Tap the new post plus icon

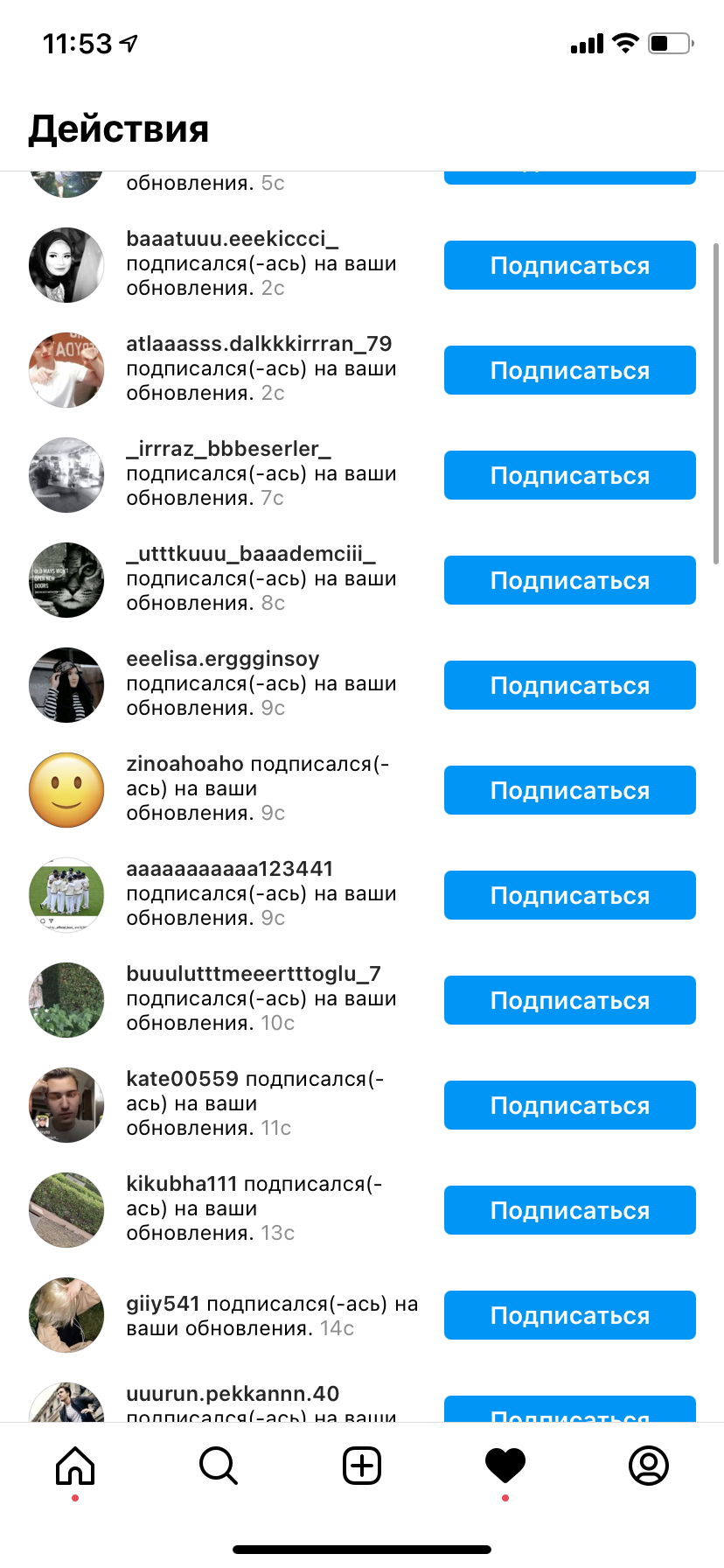(x=362, y=1466)
